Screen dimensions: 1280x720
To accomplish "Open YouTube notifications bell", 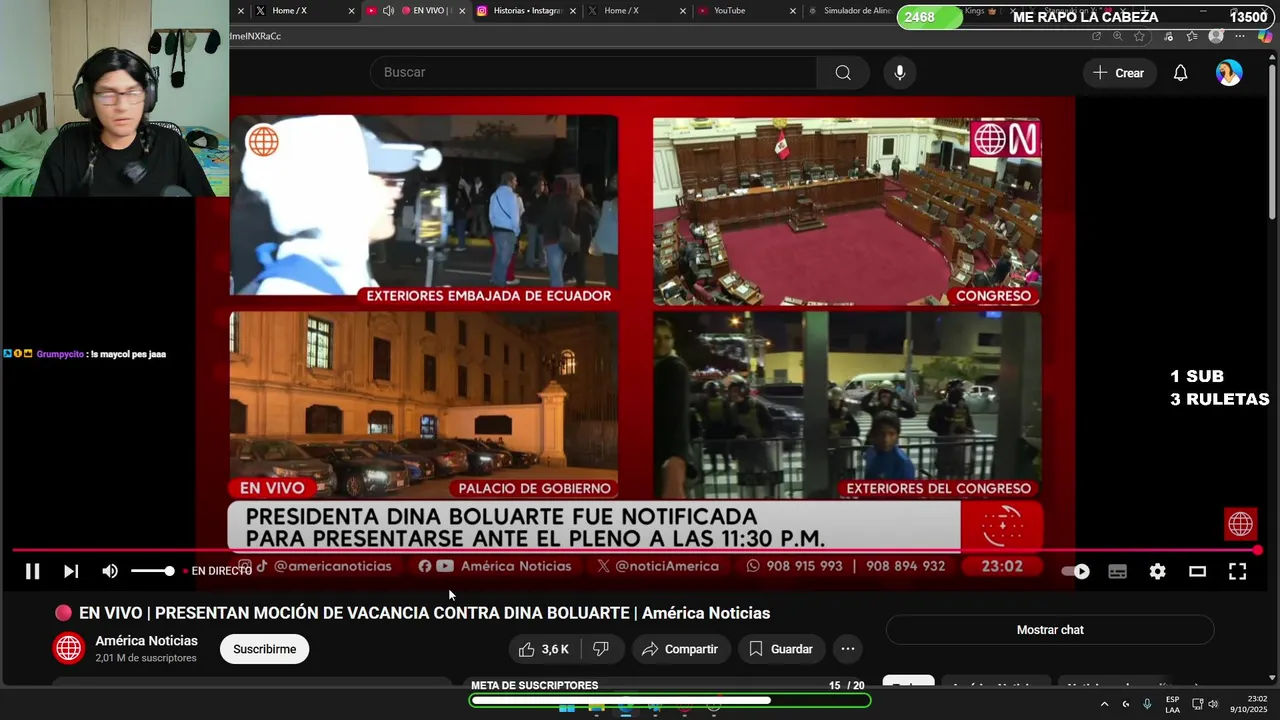I will pos(1180,73).
